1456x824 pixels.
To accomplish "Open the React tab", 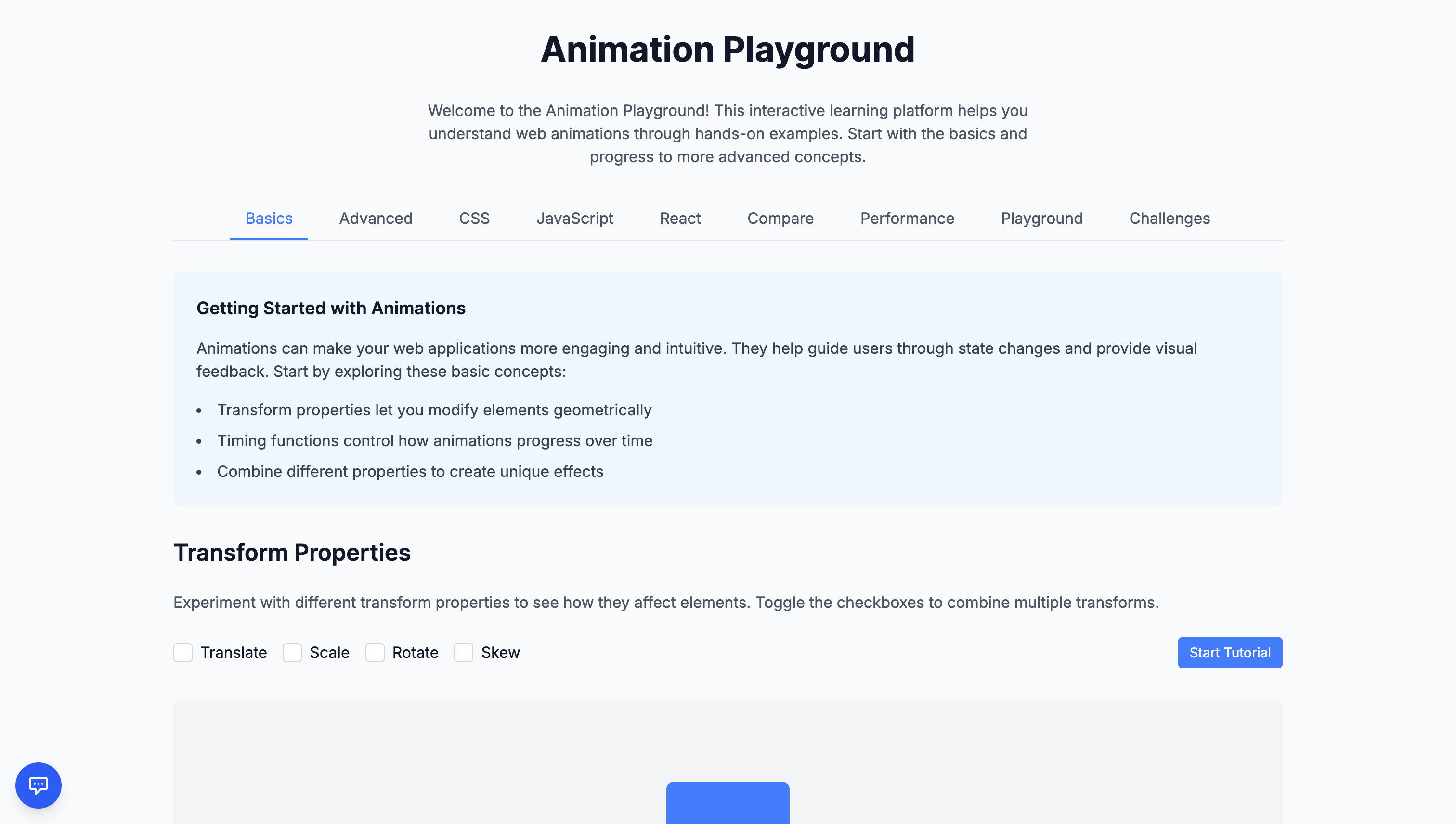I will pos(680,219).
